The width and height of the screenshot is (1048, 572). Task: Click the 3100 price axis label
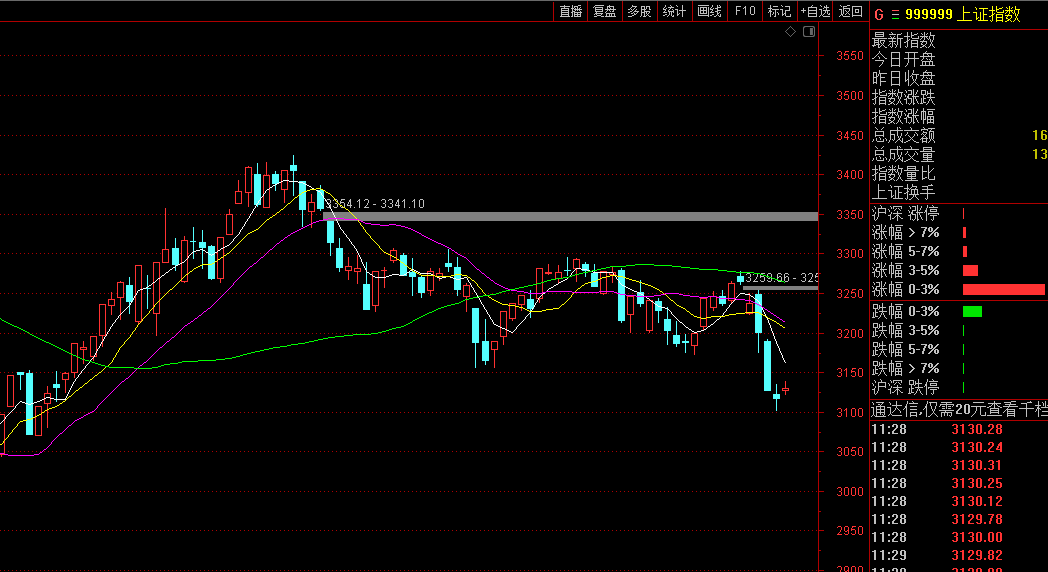pos(850,412)
